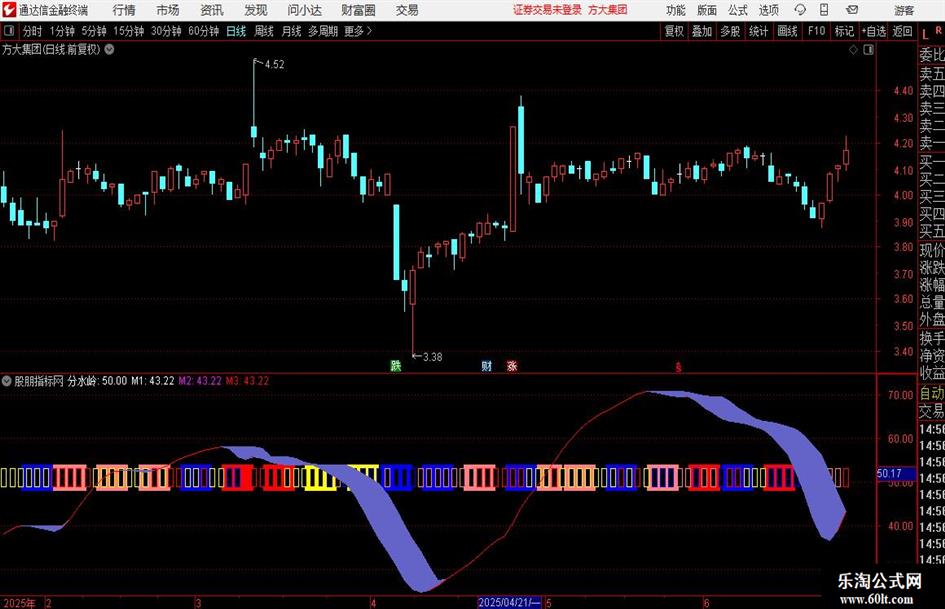Open the F10 company info button
The height and width of the screenshot is (609, 945).
816,31
